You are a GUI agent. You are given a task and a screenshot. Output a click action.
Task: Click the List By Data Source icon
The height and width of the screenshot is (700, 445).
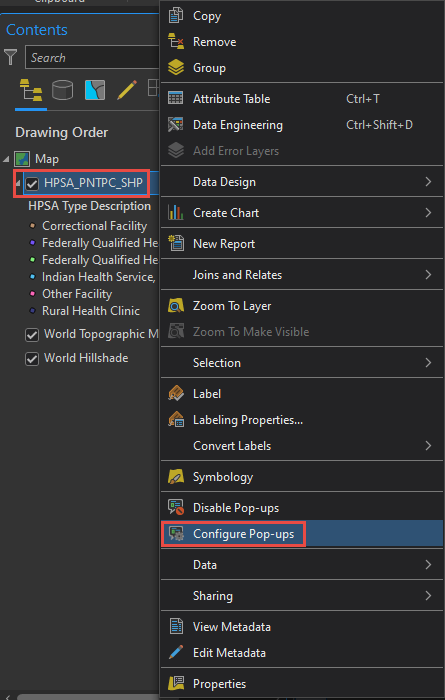(62, 90)
